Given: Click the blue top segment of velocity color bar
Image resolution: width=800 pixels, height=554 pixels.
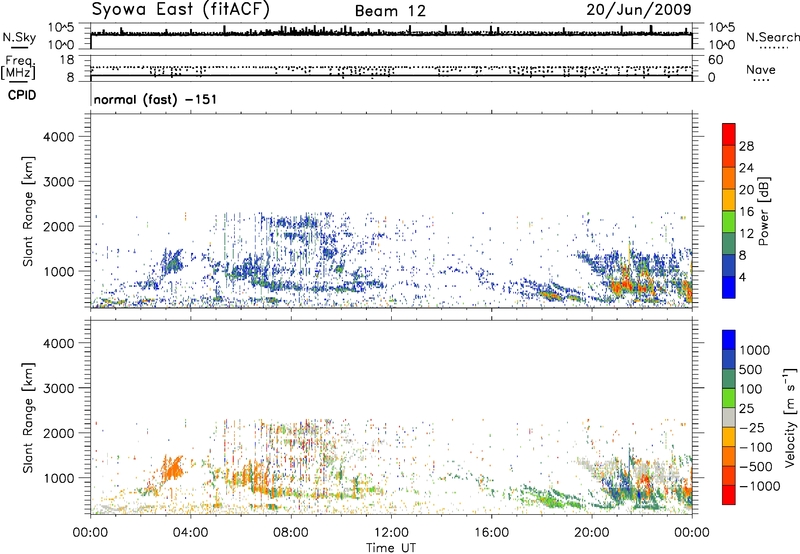Looking at the screenshot, I should pyautogui.click(x=729, y=340).
